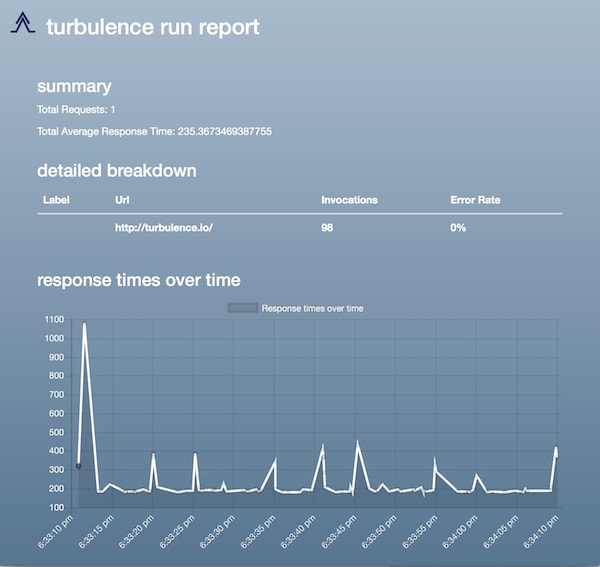Viewport: 600px width, 567px height.
Task: Click the 'Url' column header
Action: [122, 200]
